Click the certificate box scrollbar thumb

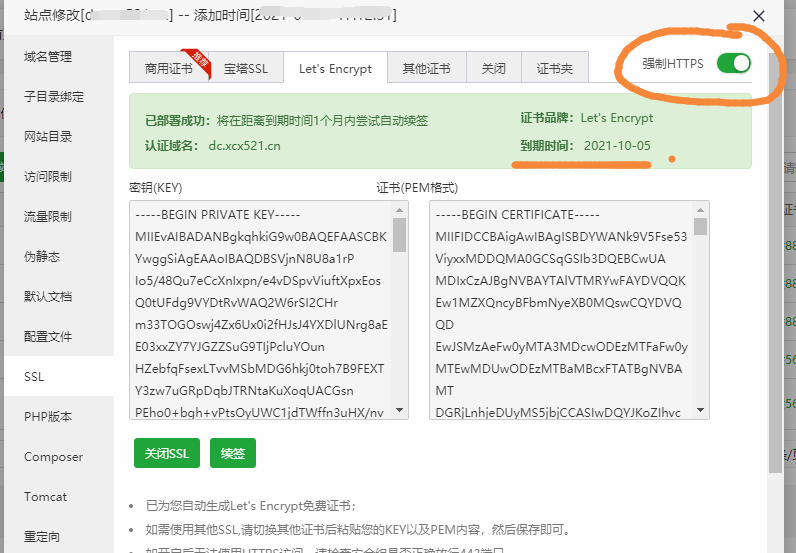[701, 226]
